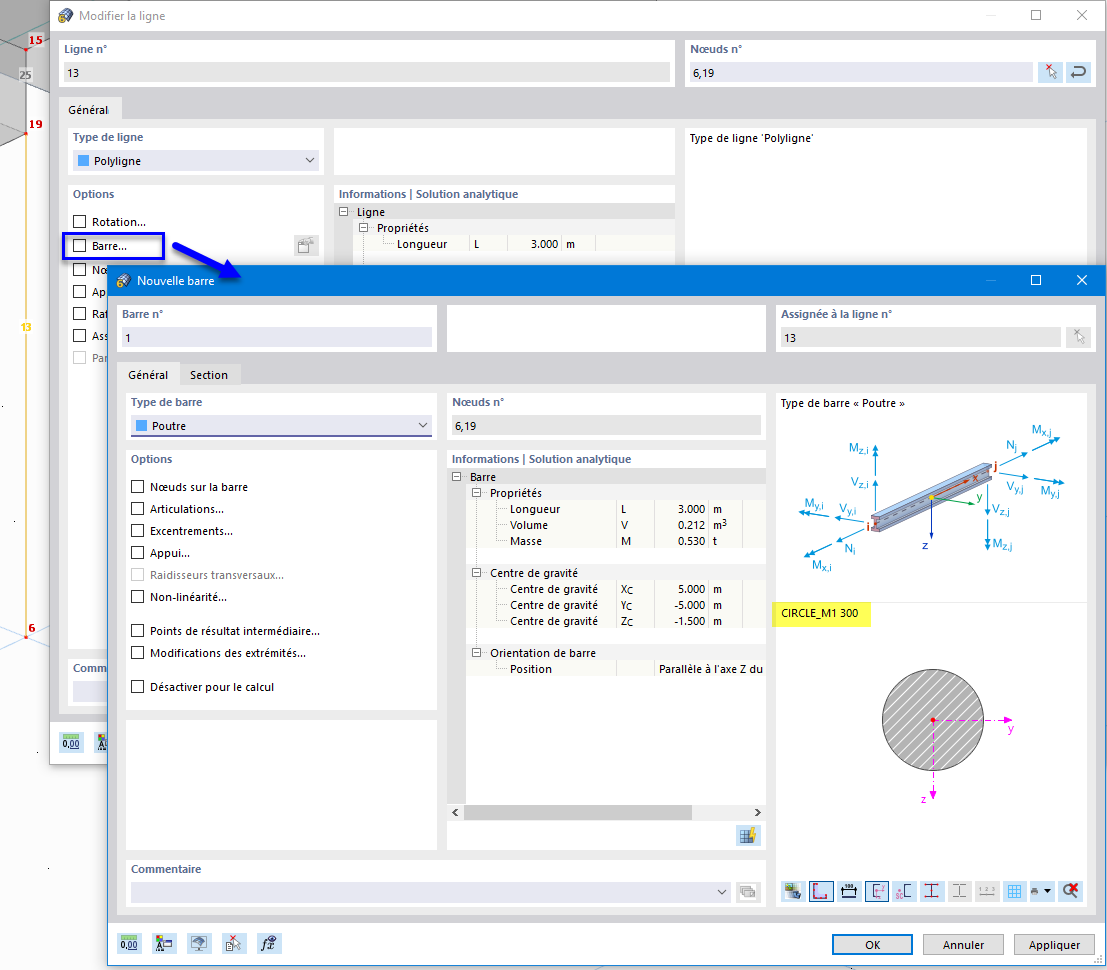Click the colored A display-properties icon
This screenshot has height=970, width=1107.
(164, 944)
